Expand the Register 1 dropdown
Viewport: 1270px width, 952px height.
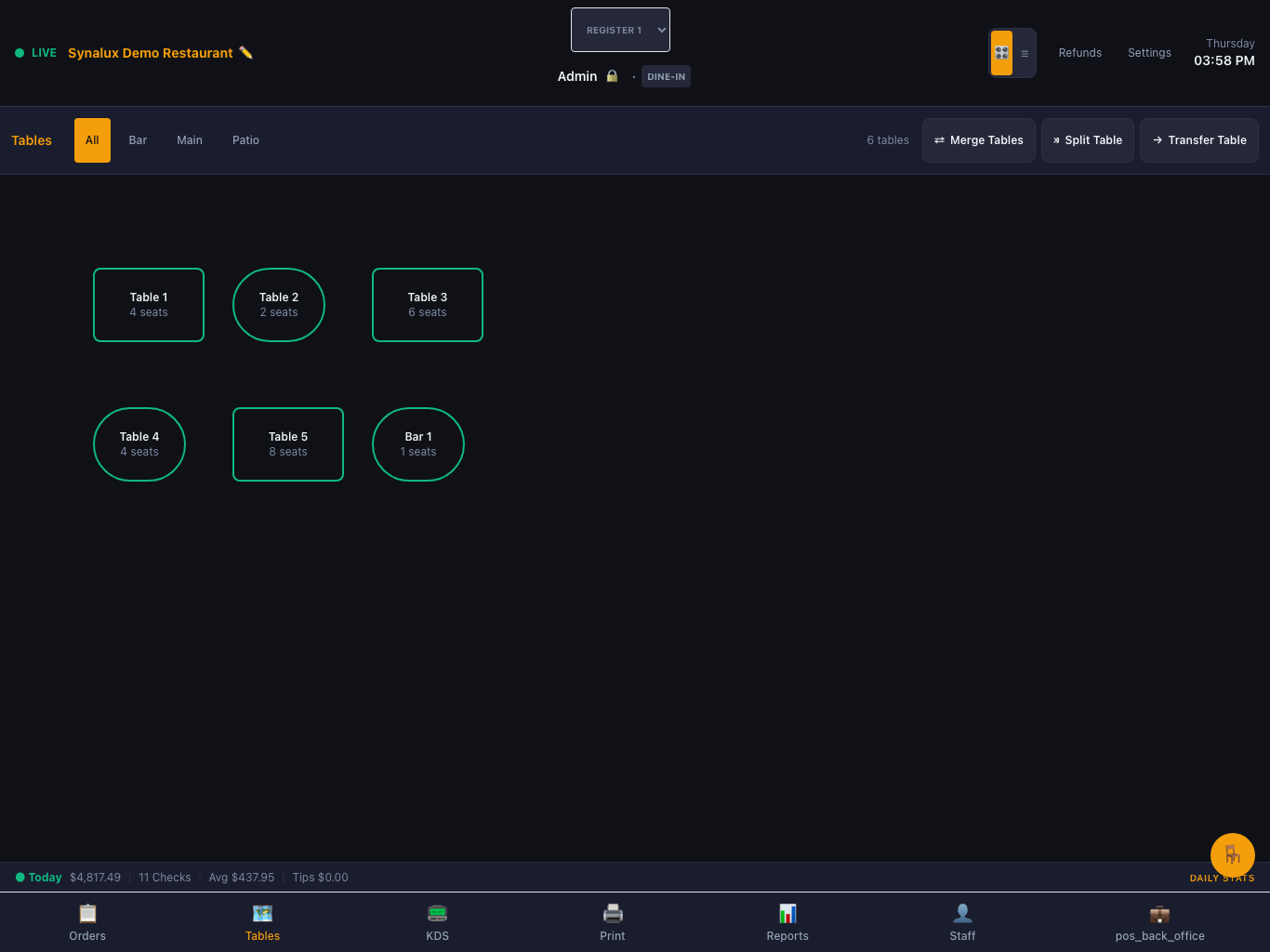[x=620, y=30]
